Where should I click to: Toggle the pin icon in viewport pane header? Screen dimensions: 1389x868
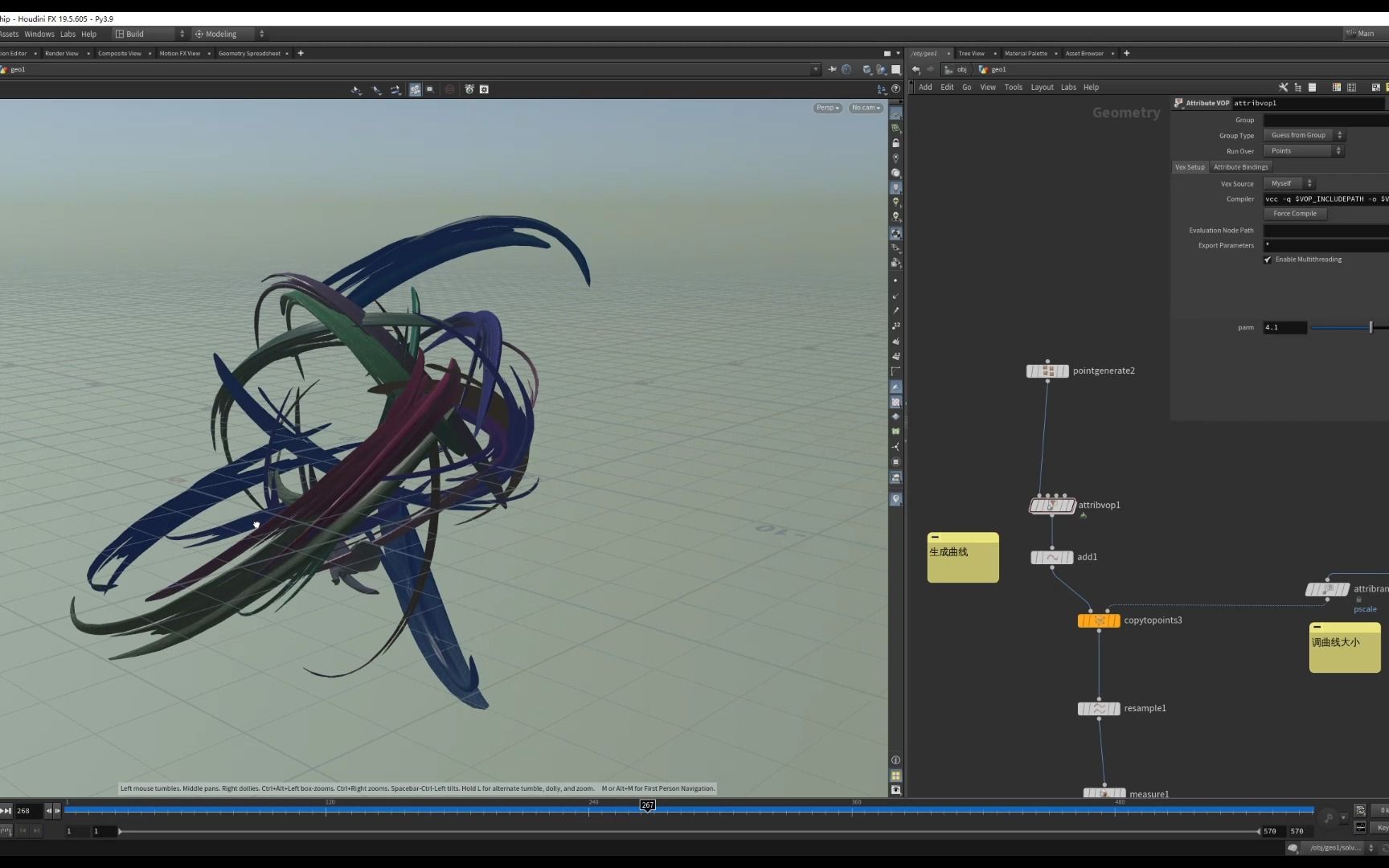click(832, 70)
